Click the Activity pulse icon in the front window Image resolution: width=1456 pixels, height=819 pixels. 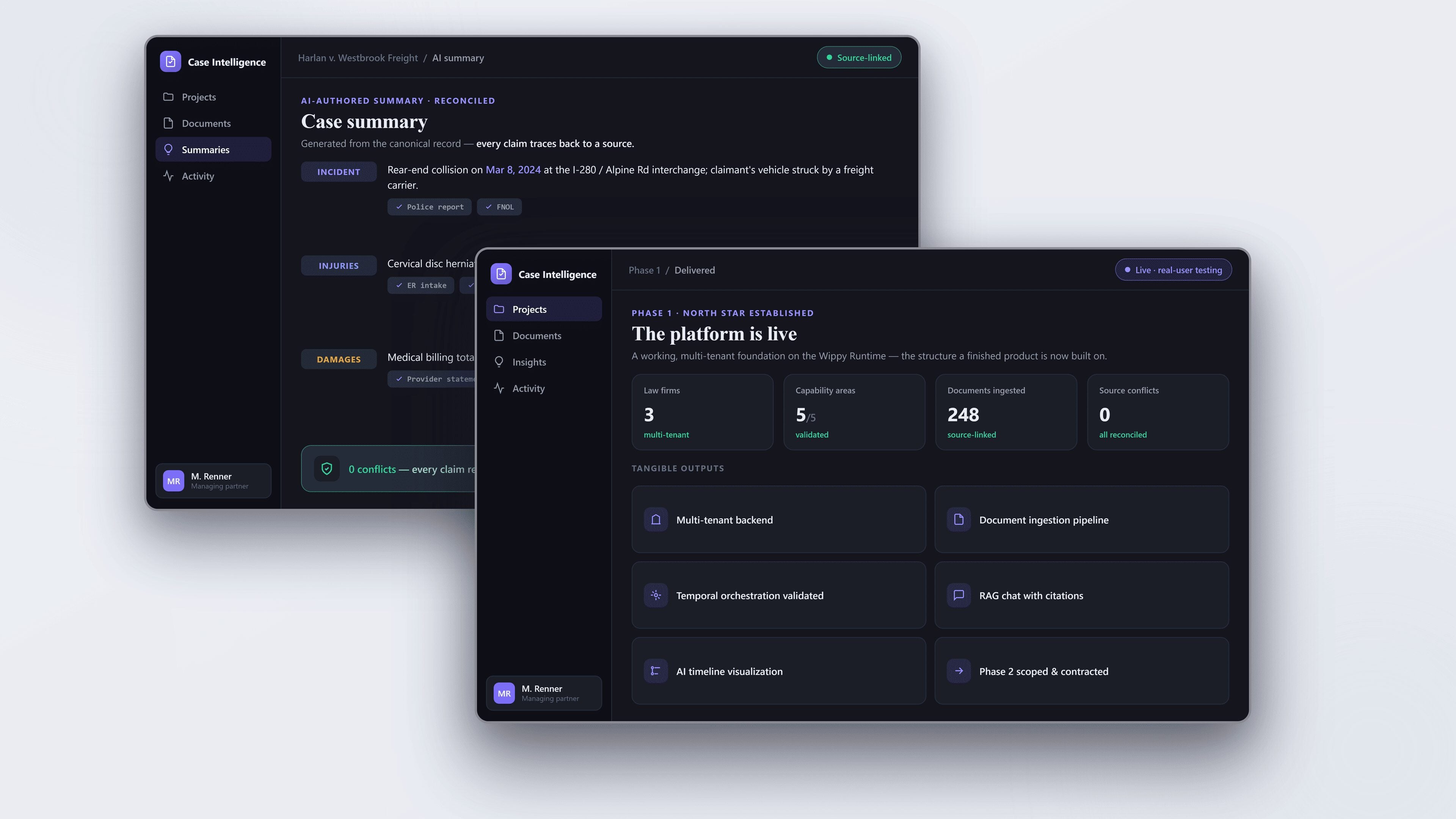pos(499,388)
